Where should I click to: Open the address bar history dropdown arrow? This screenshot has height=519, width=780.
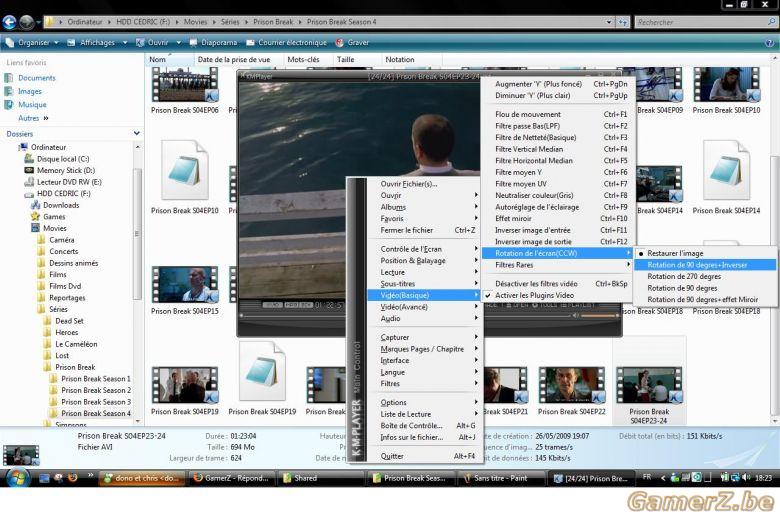click(x=609, y=22)
